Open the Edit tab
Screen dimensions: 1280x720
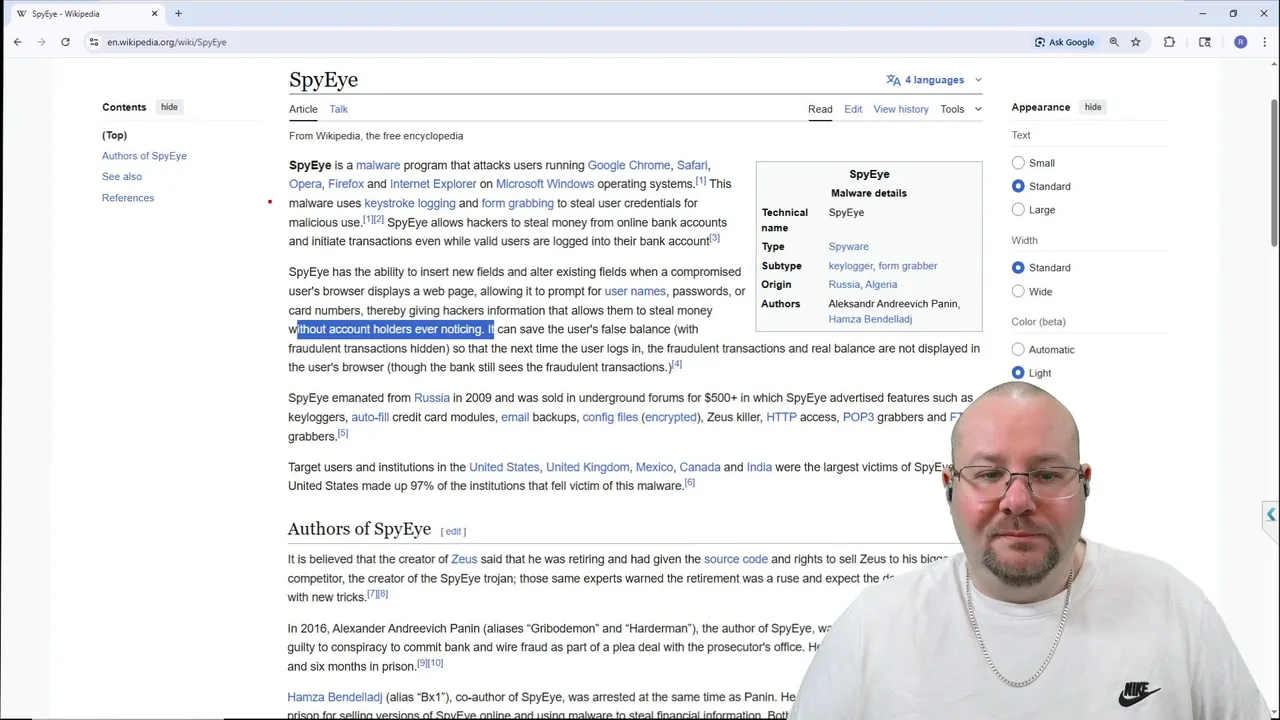pos(853,109)
